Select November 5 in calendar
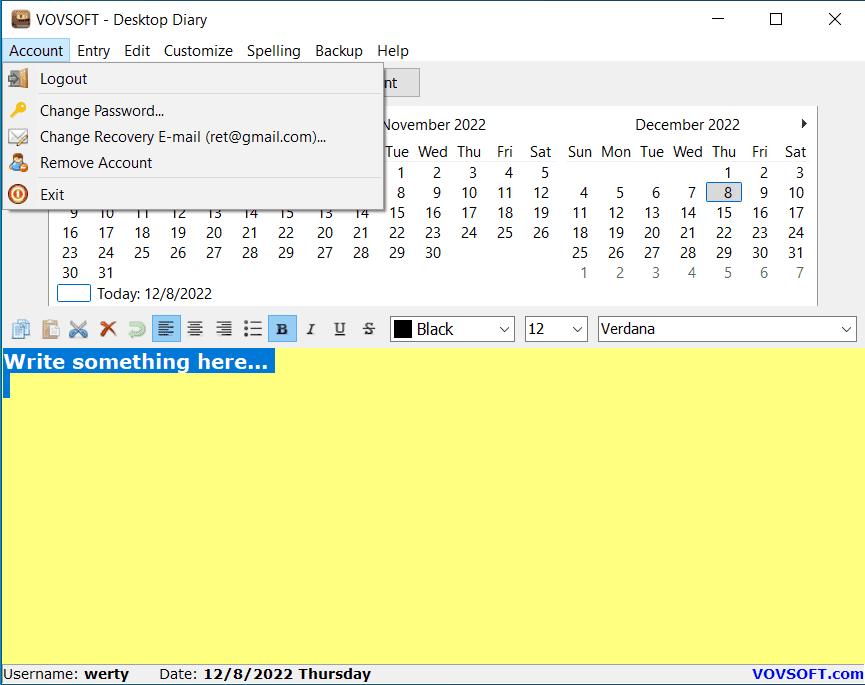Viewport: 865px width, 685px height. click(544, 173)
